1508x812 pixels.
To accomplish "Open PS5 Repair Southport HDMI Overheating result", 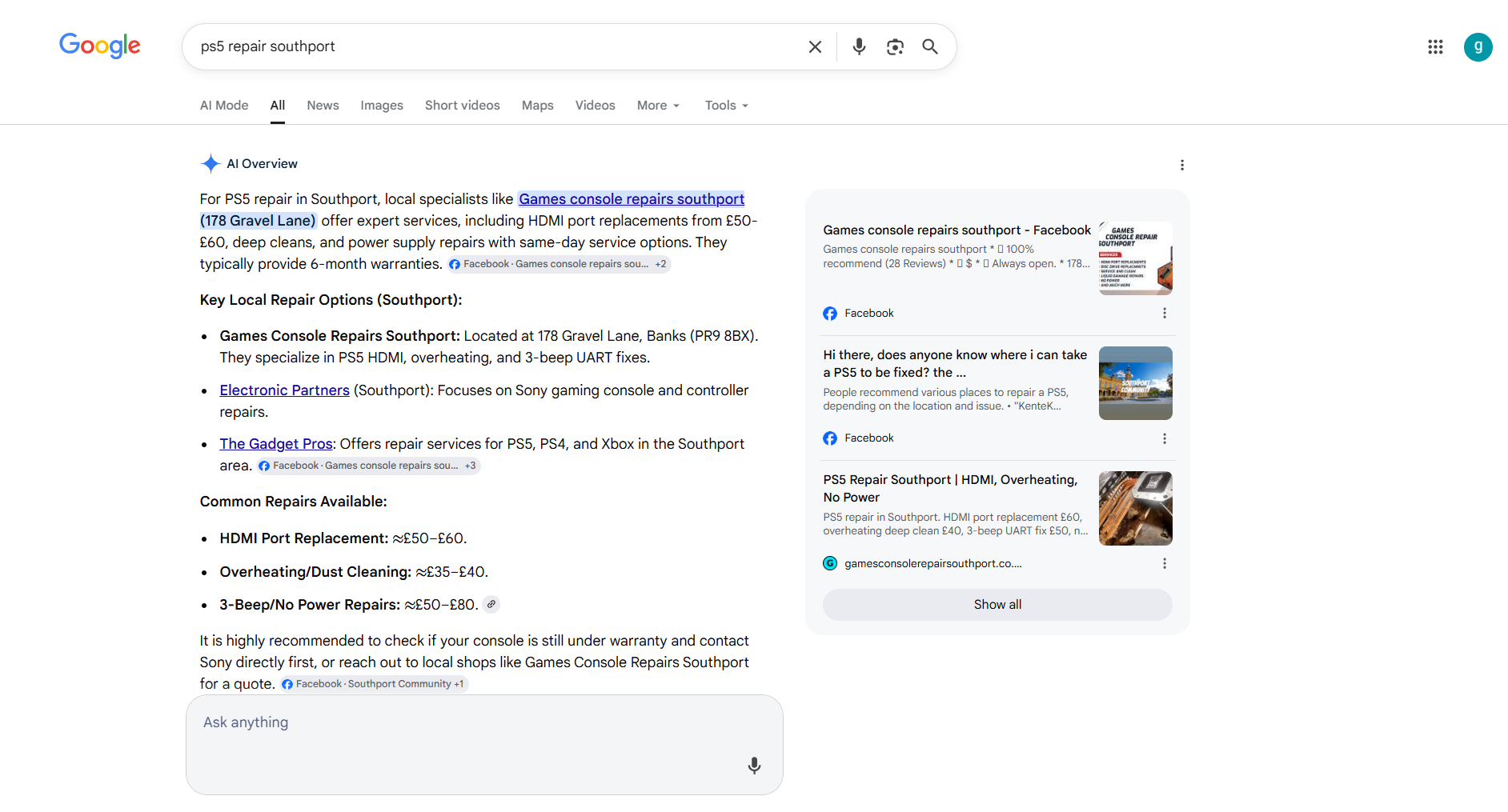I will click(x=951, y=489).
